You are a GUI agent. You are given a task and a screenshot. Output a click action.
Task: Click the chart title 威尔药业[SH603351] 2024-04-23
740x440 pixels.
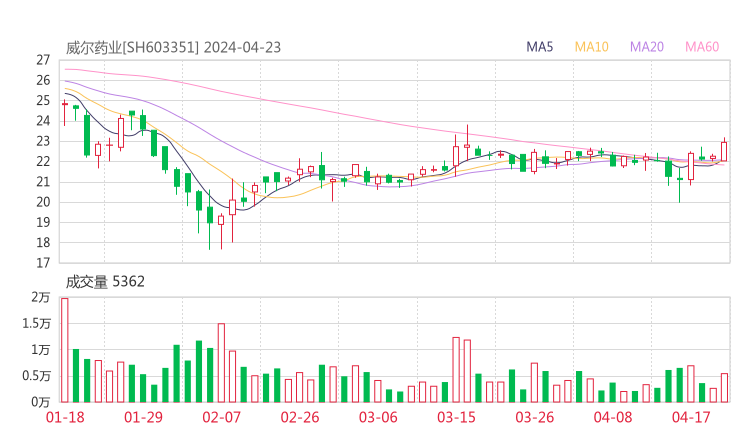(173, 48)
